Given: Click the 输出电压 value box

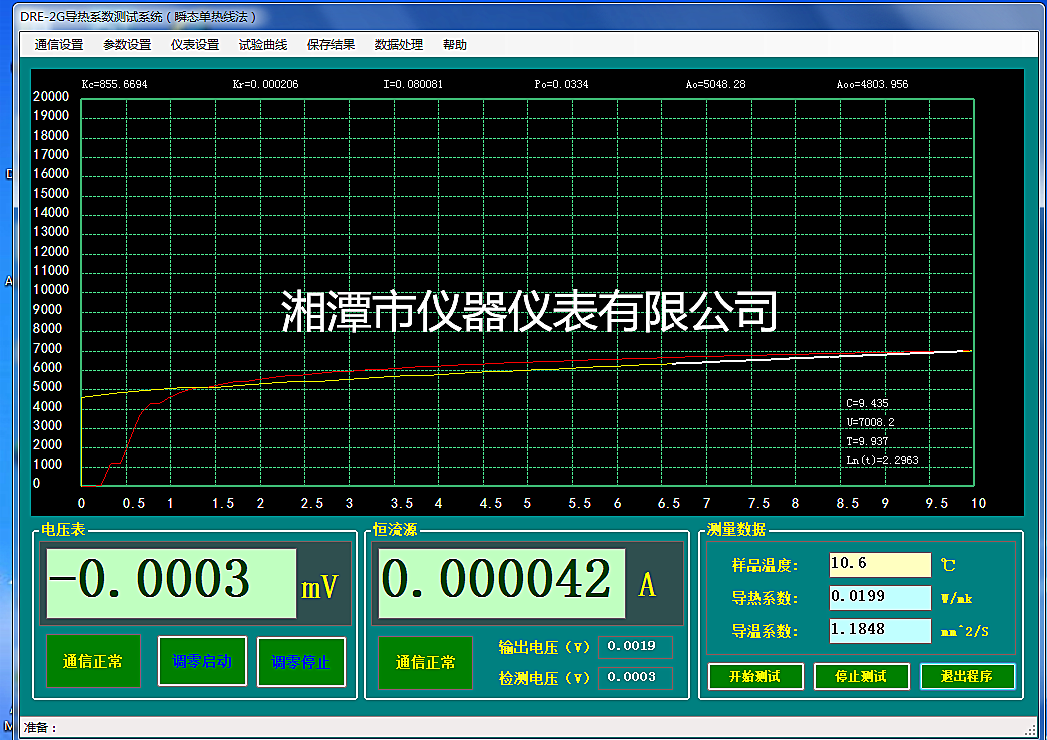Looking at the screenshot, I should point(634,646).
